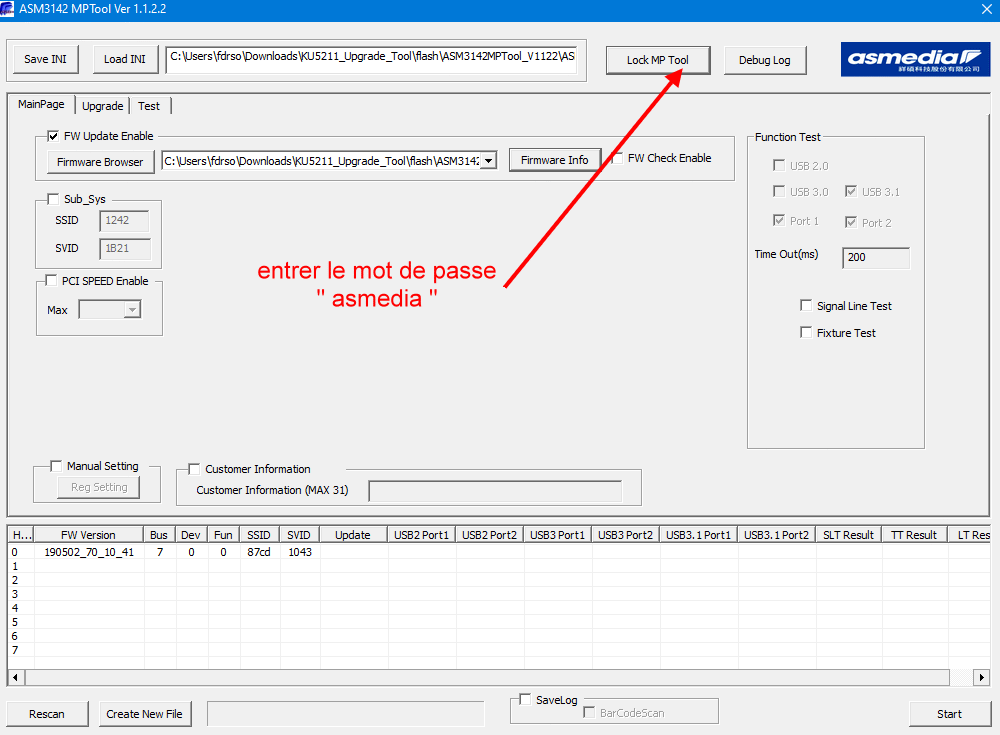Viewport: 1000px width, 735px height.
Task: Enable the SaveLog checkbox
Action: coord(525,699)
